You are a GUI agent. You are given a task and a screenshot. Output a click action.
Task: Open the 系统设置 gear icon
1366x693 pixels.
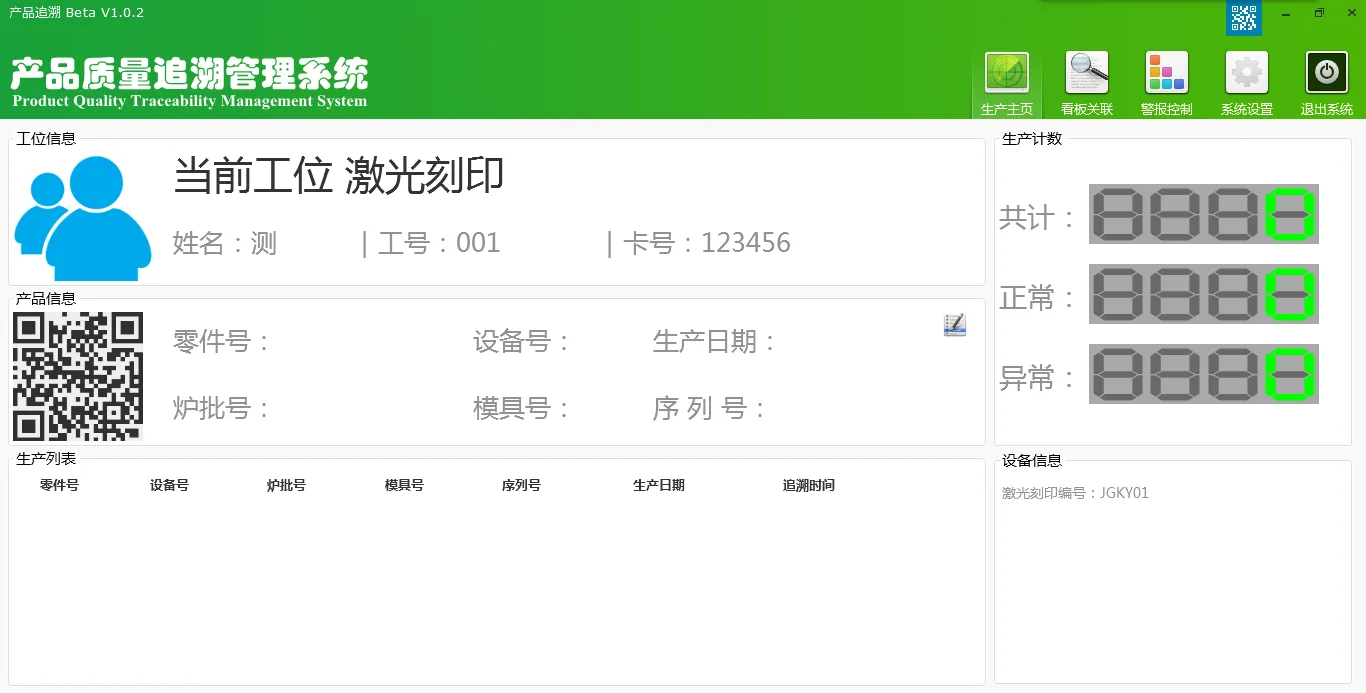(1246, 74)
